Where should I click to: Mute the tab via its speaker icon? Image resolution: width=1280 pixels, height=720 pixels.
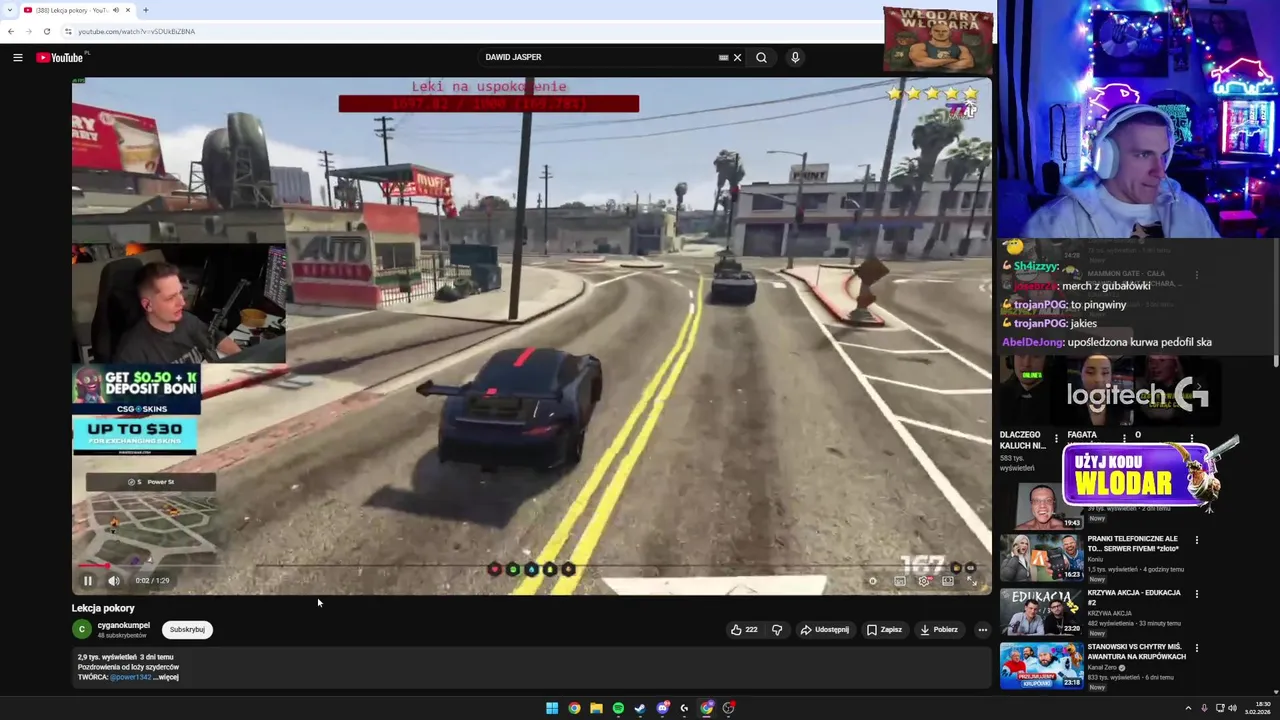click(x=116, y=10)
